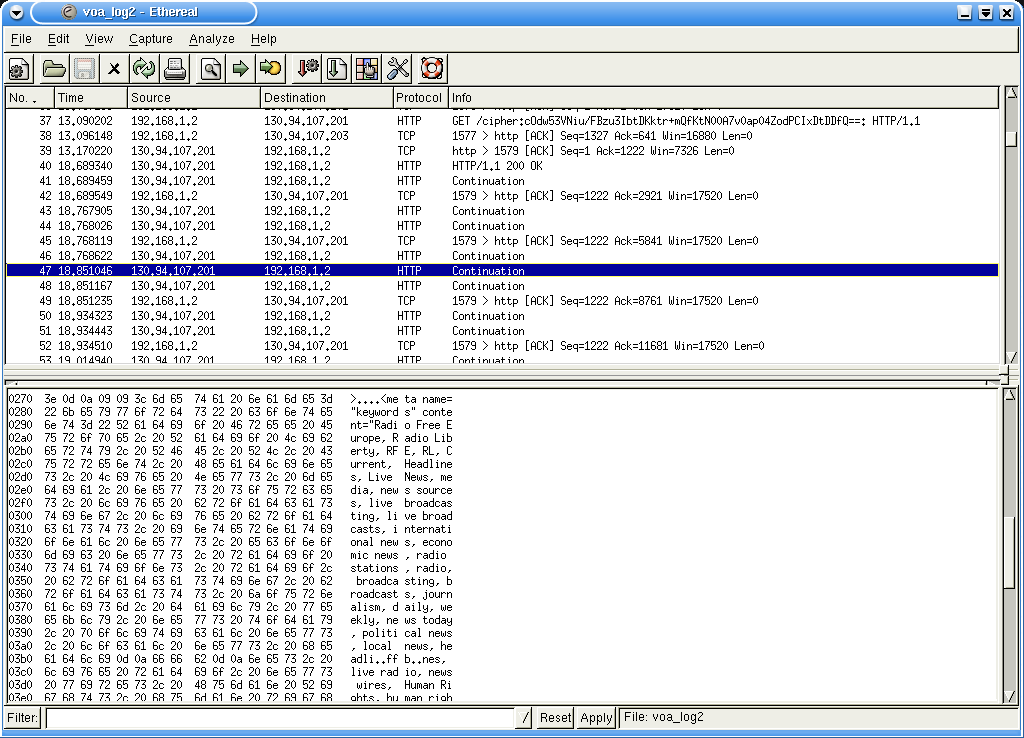Open a capture file with folder icon
This screenshot has height=738, width=1024.
pos(54,69)
